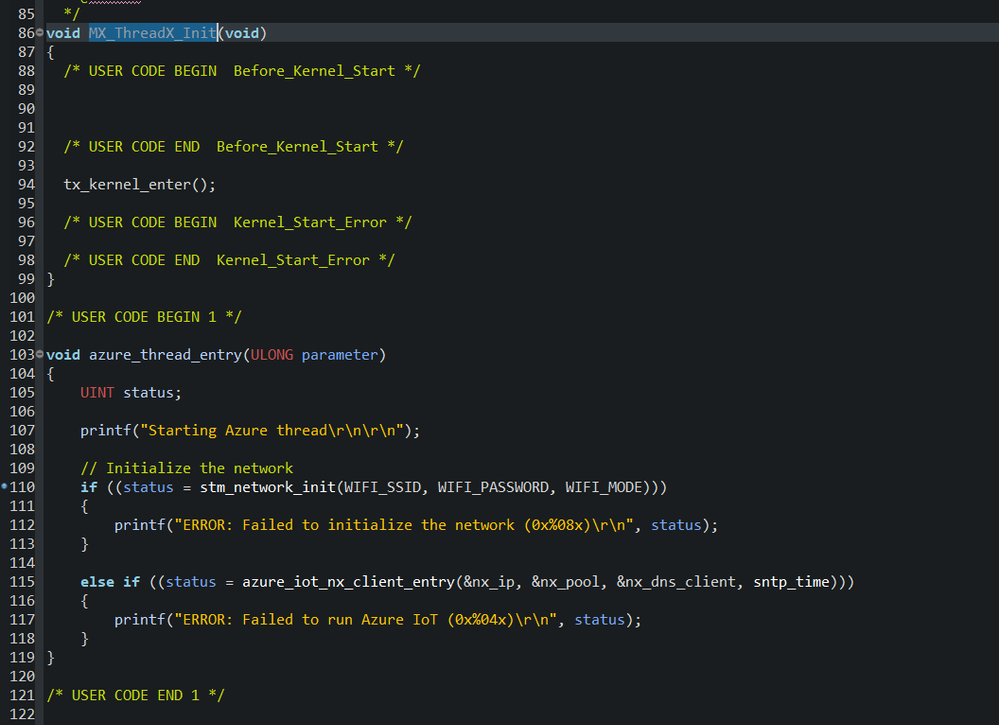Click the "Failed to initialize the network" string
The image size is (999, 725).
click(404, 526)
